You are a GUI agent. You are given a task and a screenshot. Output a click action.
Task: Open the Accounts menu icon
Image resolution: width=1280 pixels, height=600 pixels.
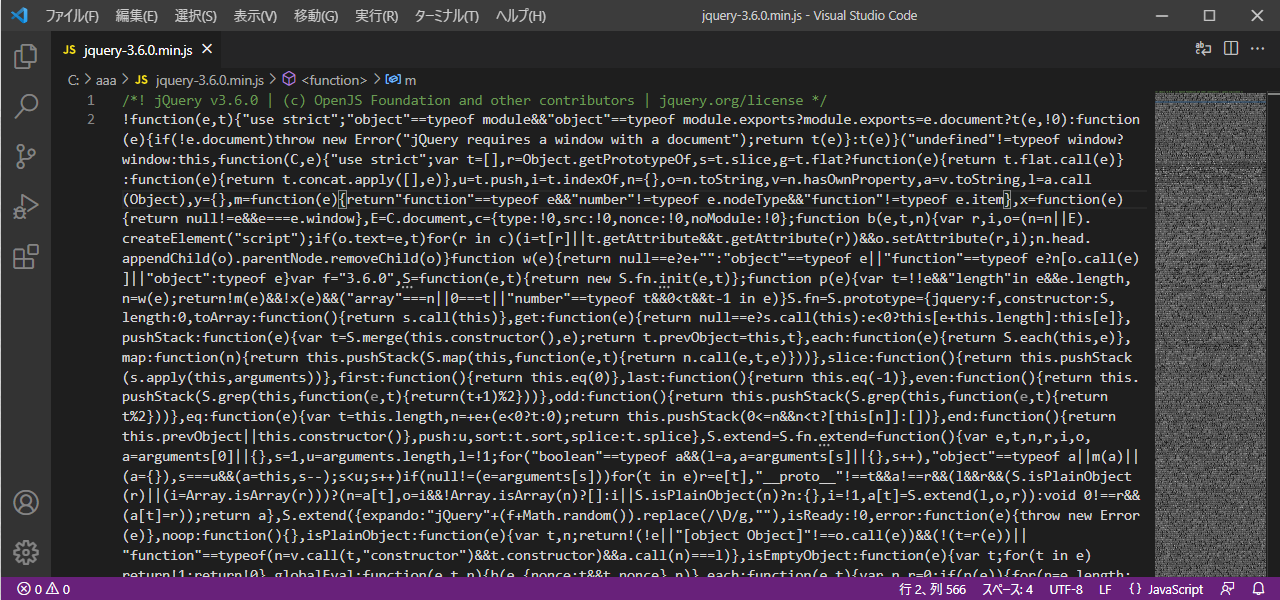26,502
